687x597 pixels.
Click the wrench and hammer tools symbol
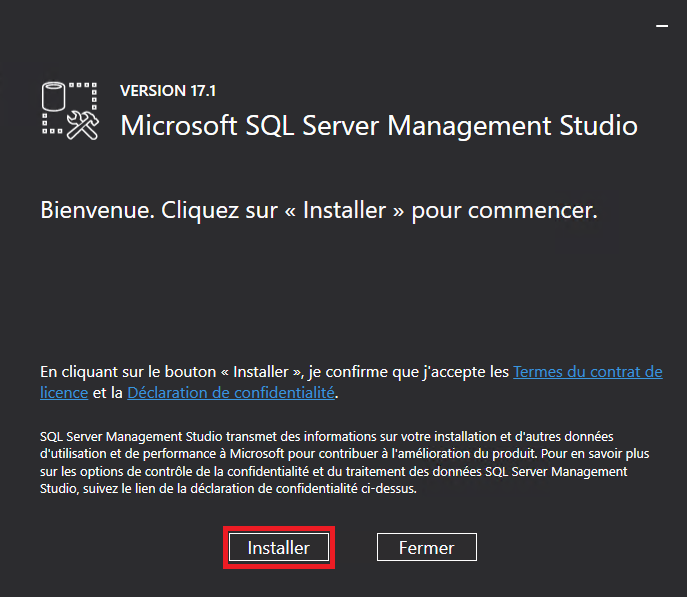tap(82, 122)
